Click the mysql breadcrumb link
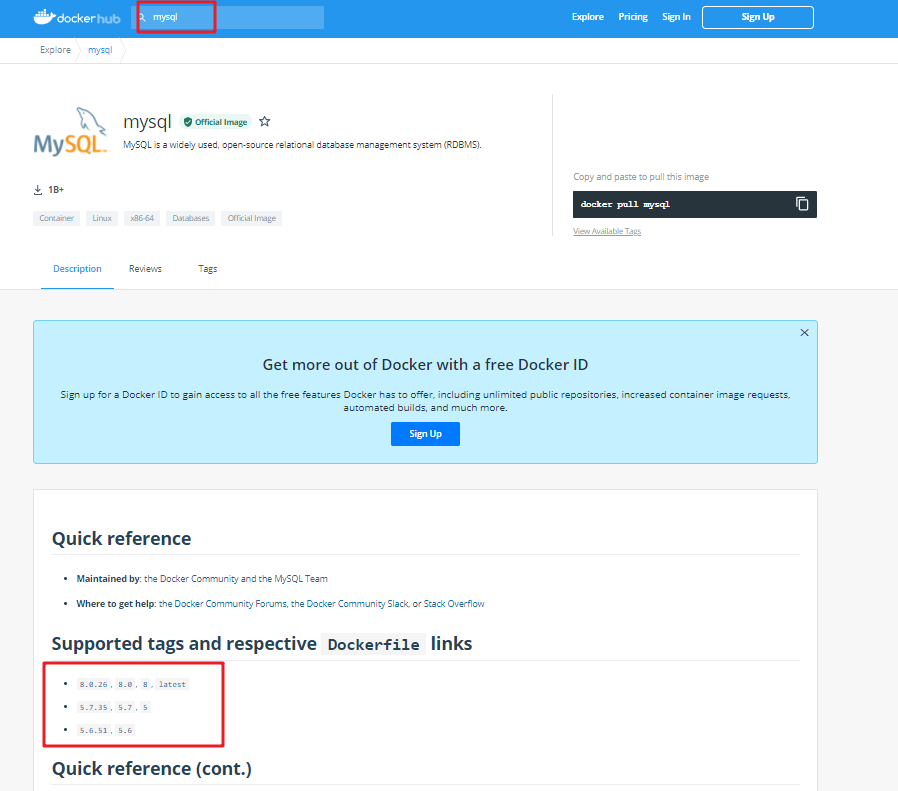 click(x=100, y=50)
